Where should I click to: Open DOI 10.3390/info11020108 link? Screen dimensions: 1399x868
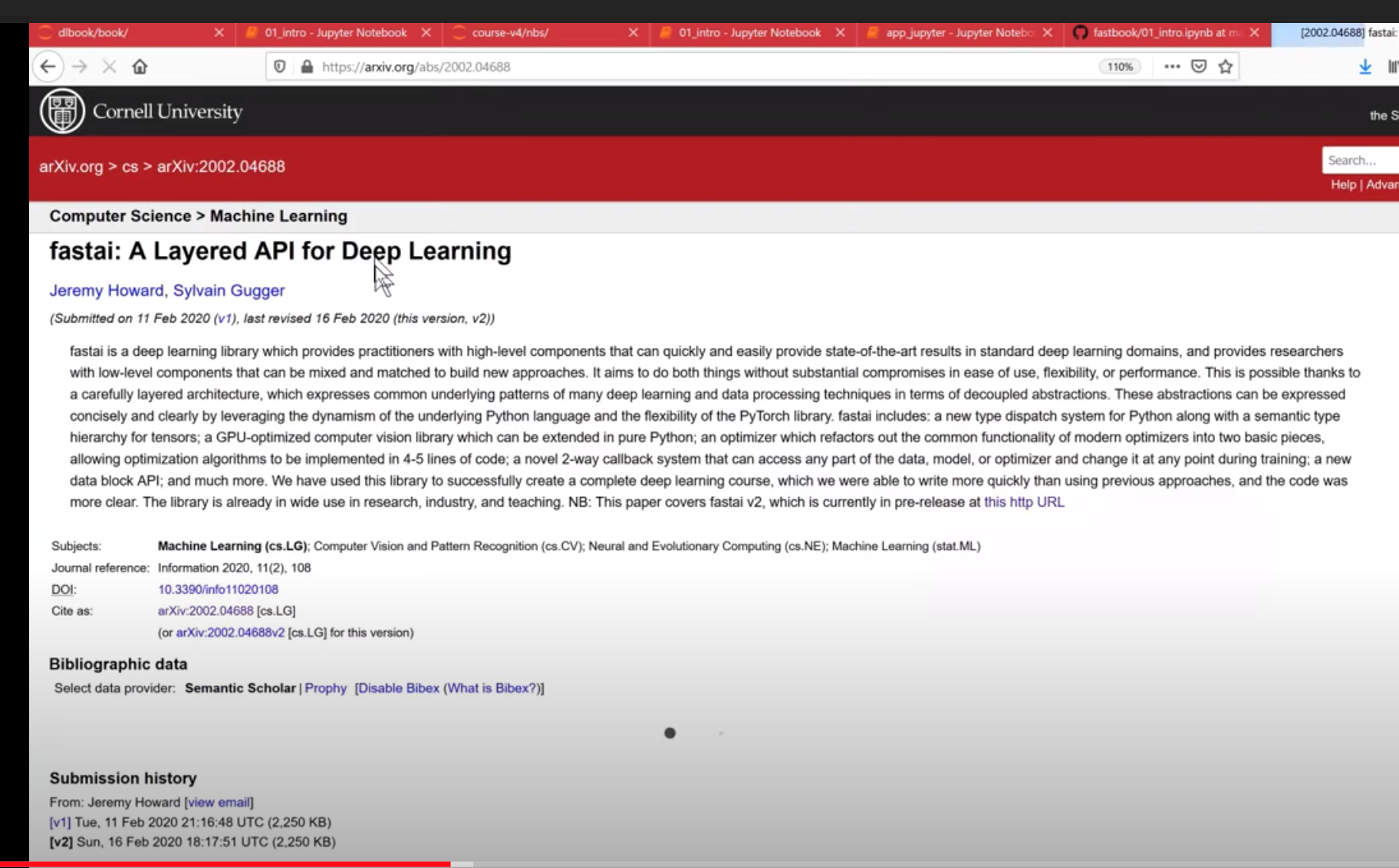coord(218,590)
